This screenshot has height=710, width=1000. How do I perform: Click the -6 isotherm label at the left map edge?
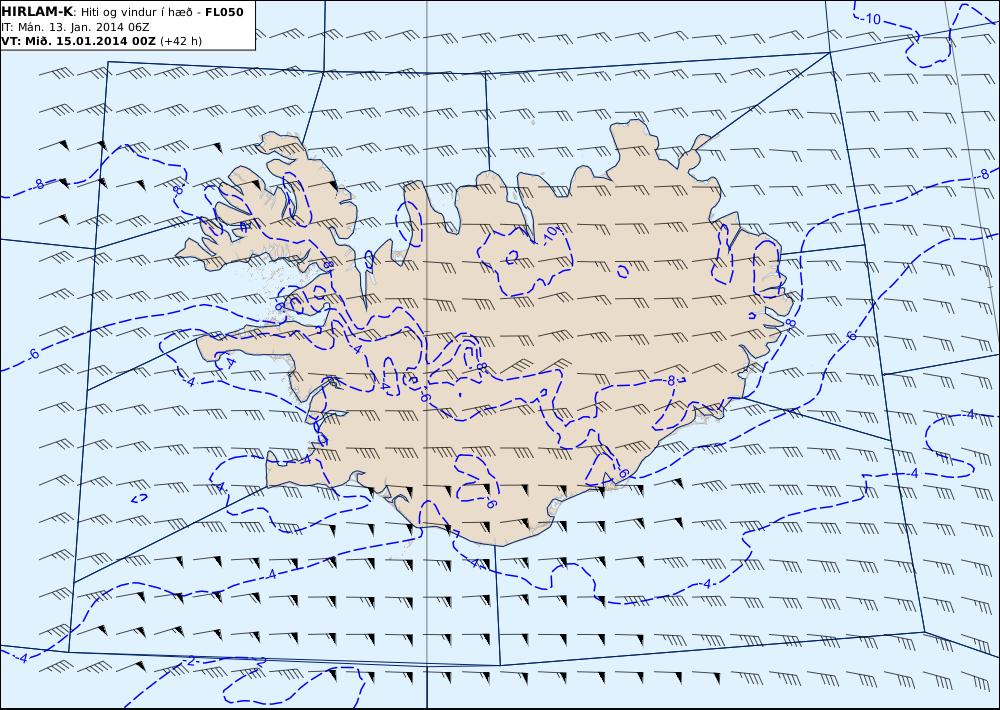pos(33,353)
